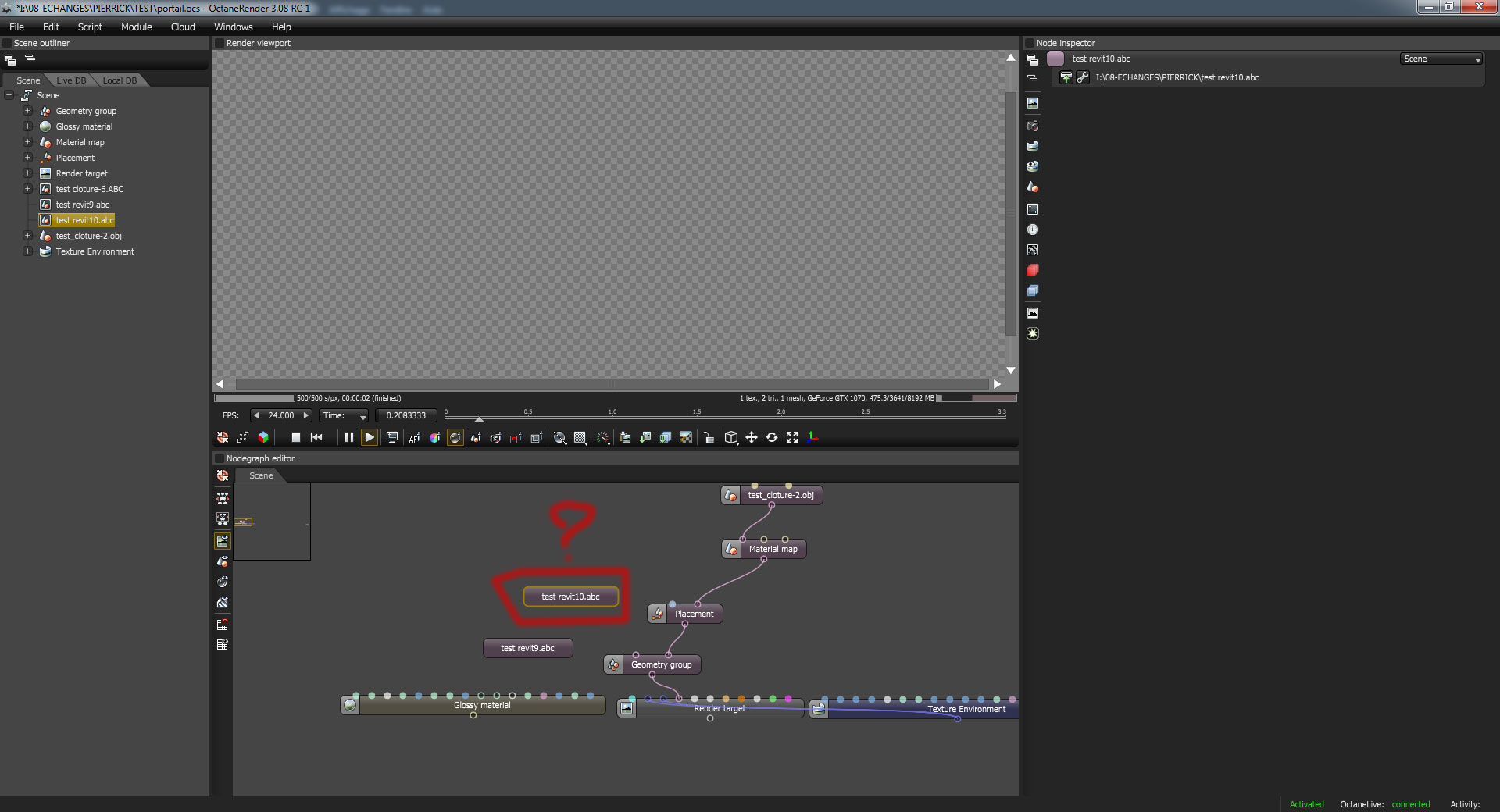This screenshot has width=1500, height=812.
Task: Select the object picker tool
Action: tap(475, 437)
